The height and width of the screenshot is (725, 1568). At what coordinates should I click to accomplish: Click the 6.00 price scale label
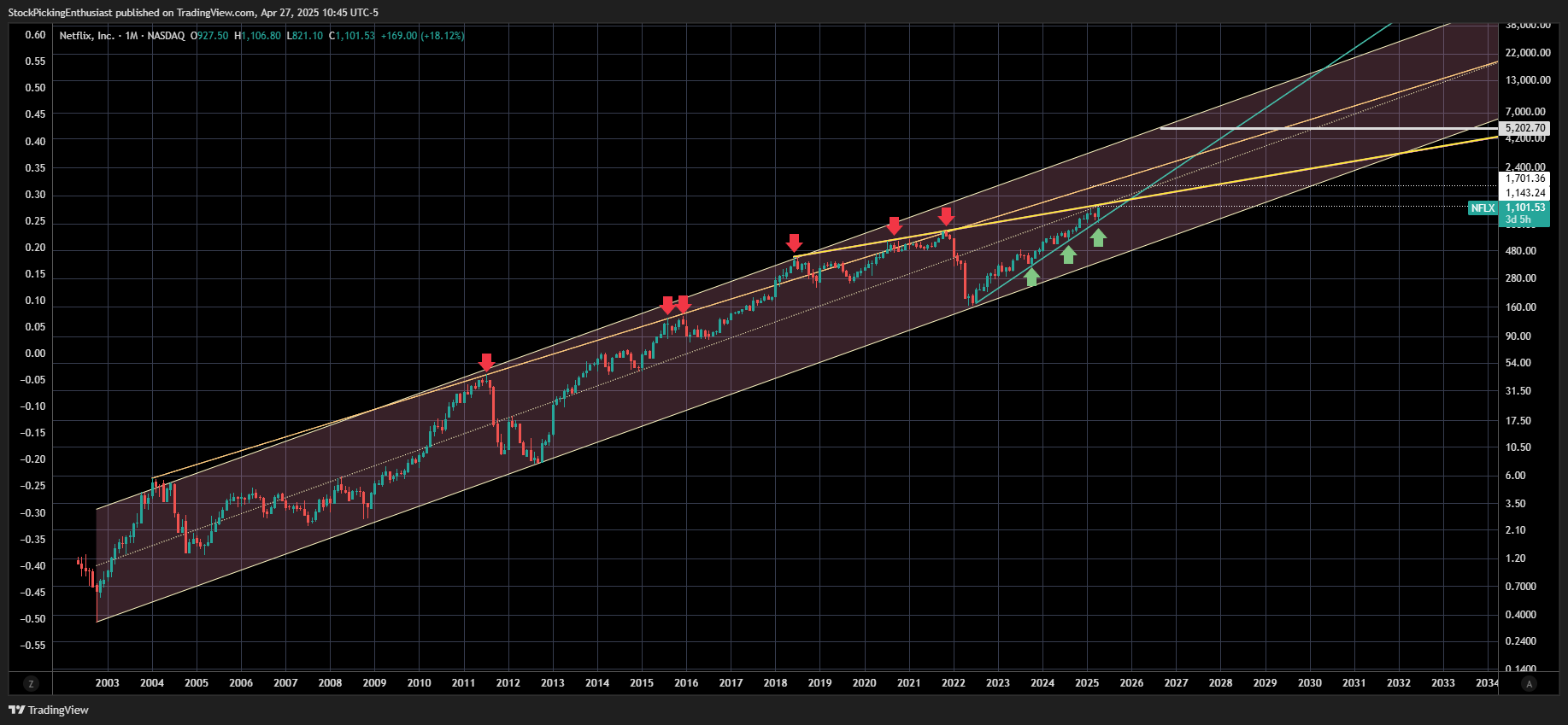tap(1515, 476)
